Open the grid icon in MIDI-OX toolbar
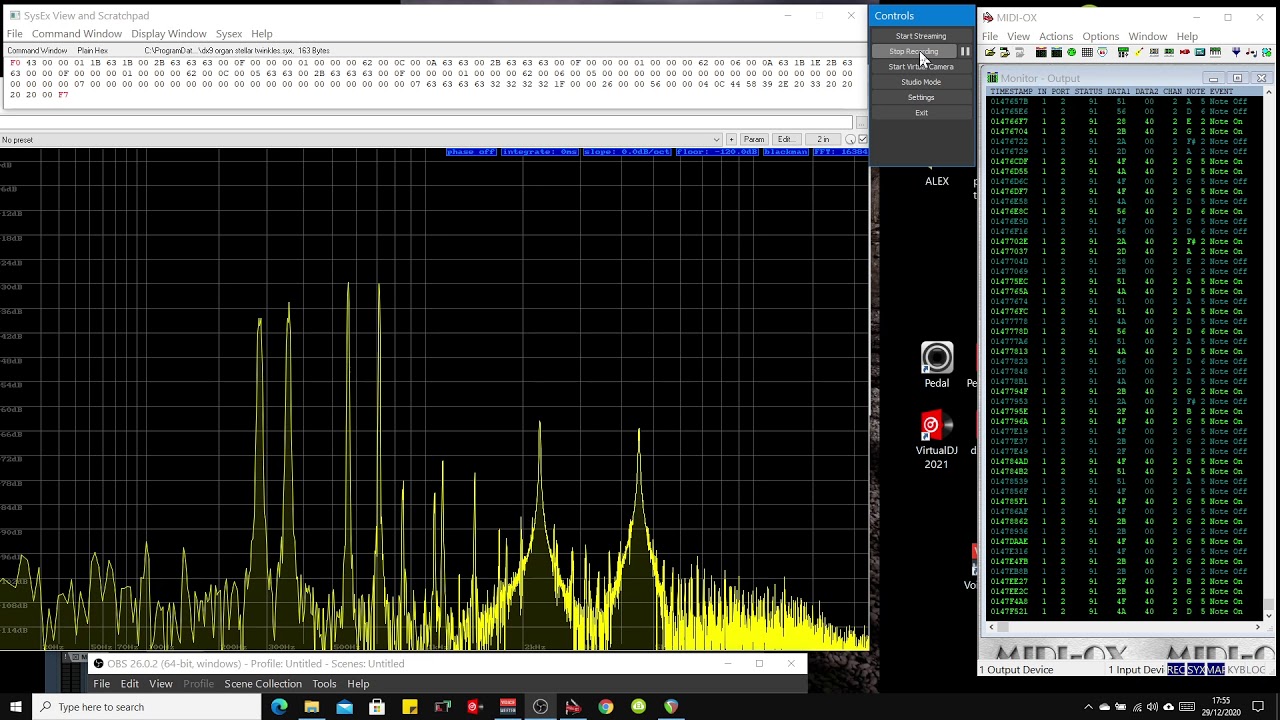 click(x=1087, y=53)
